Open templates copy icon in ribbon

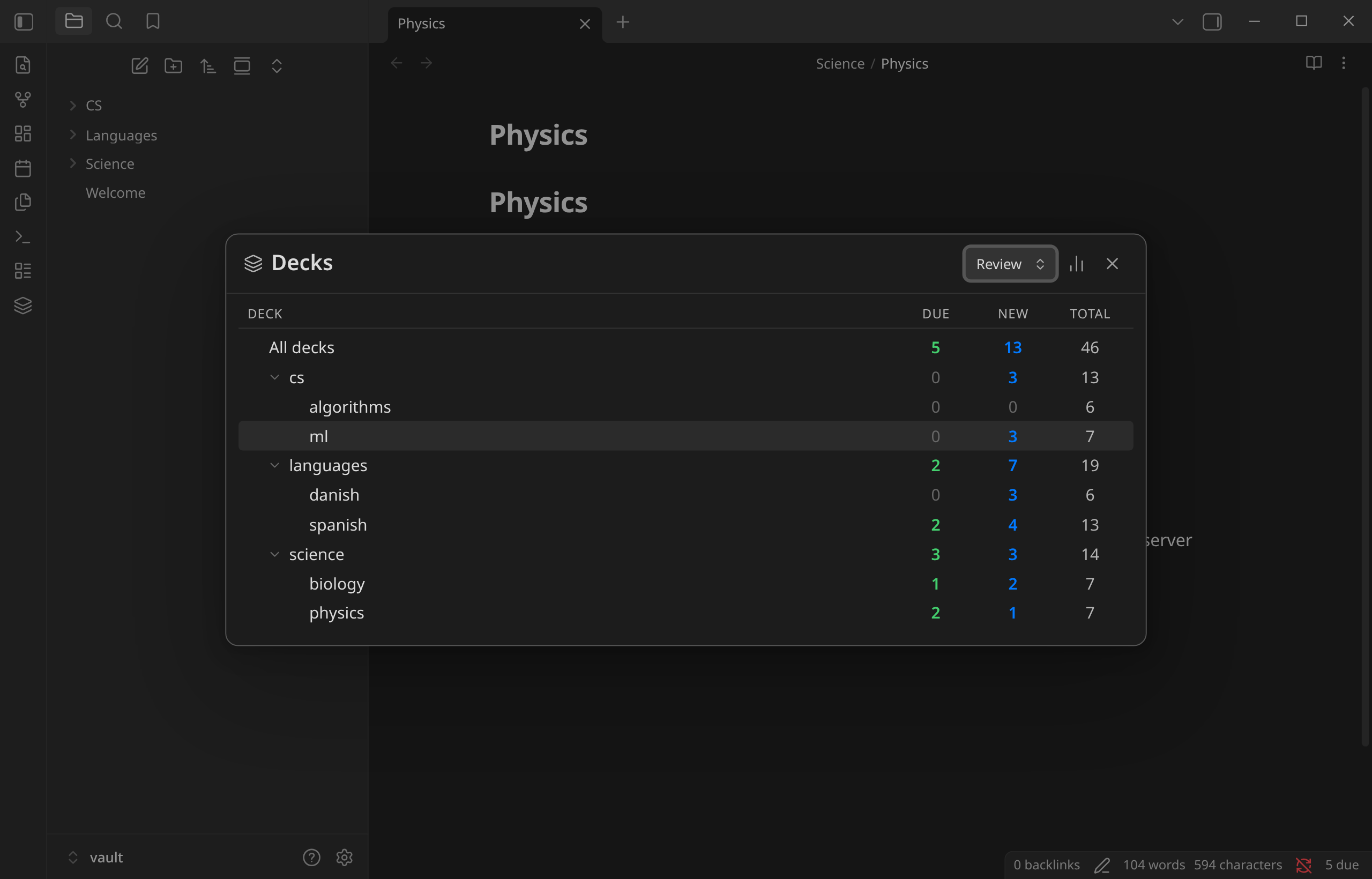23,202
